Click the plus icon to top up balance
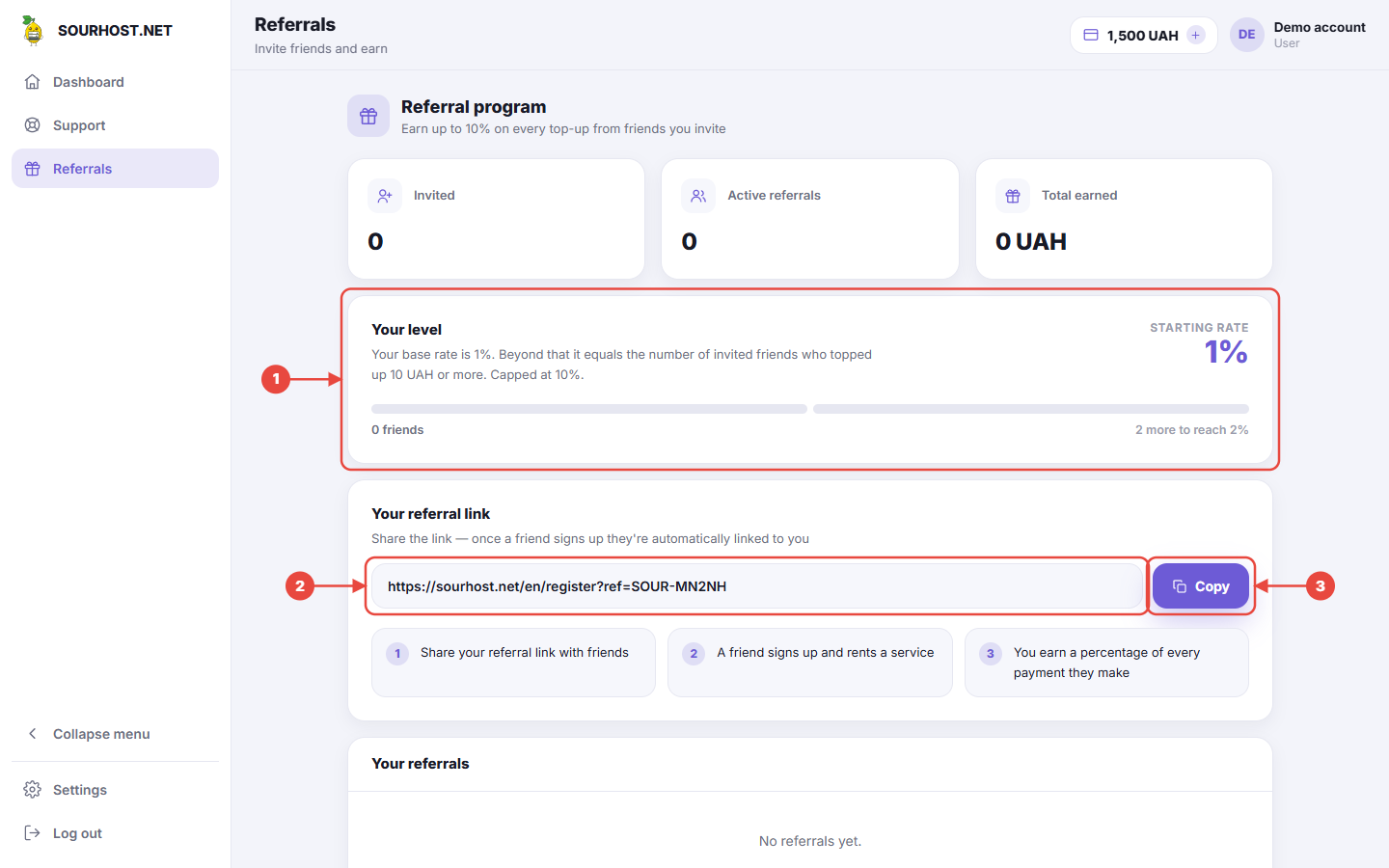Screen dimensions: 1389x868 [x=1196, y=35]
